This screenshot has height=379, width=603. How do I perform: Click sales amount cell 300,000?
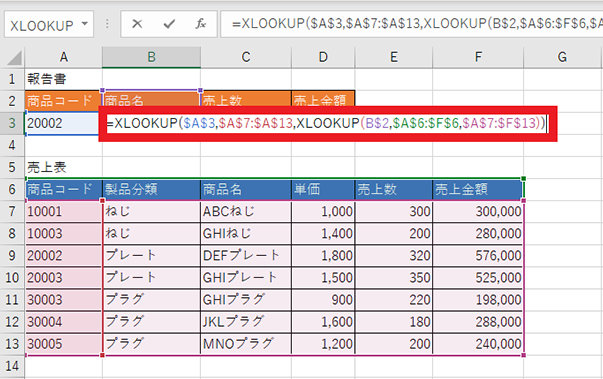(478, 211)
